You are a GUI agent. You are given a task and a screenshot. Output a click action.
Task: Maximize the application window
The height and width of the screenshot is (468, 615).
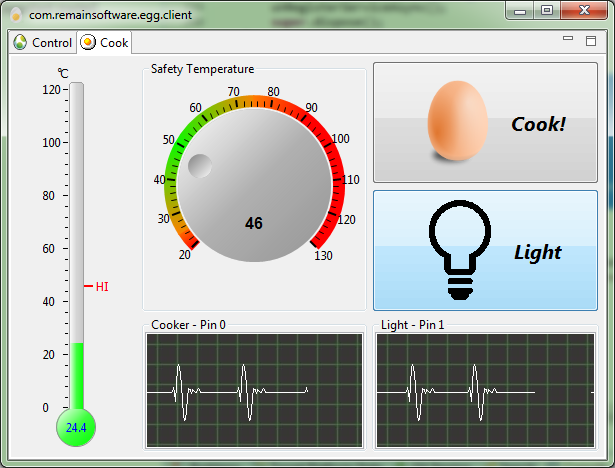(547, 10)
